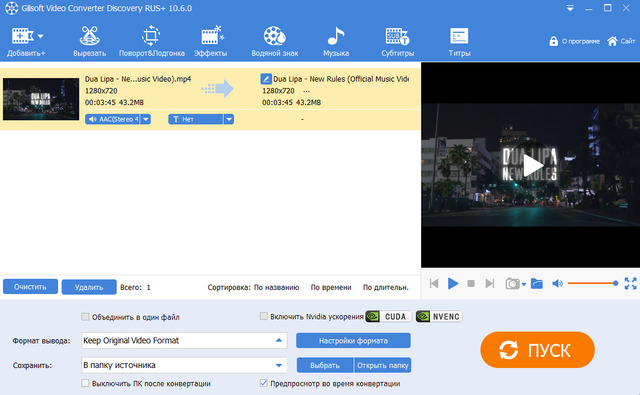Open the title bar options menu arrow

[570, 8]
